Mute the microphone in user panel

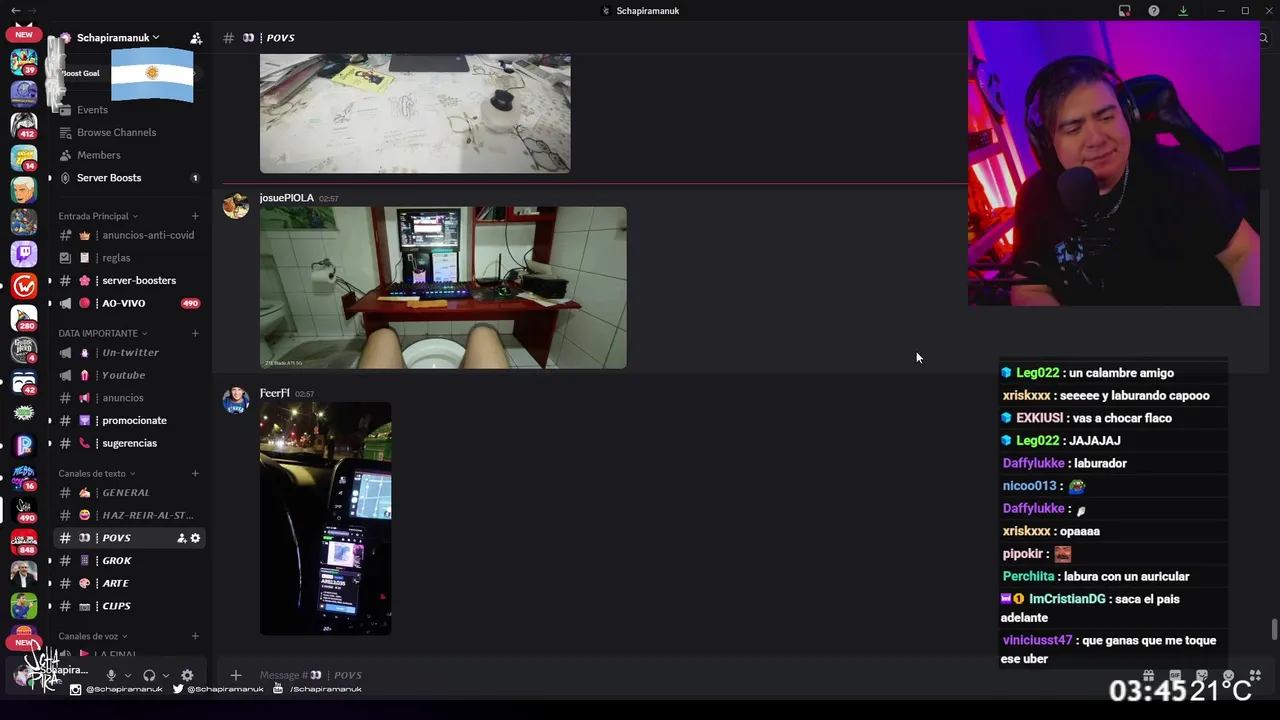coord(111,675)
